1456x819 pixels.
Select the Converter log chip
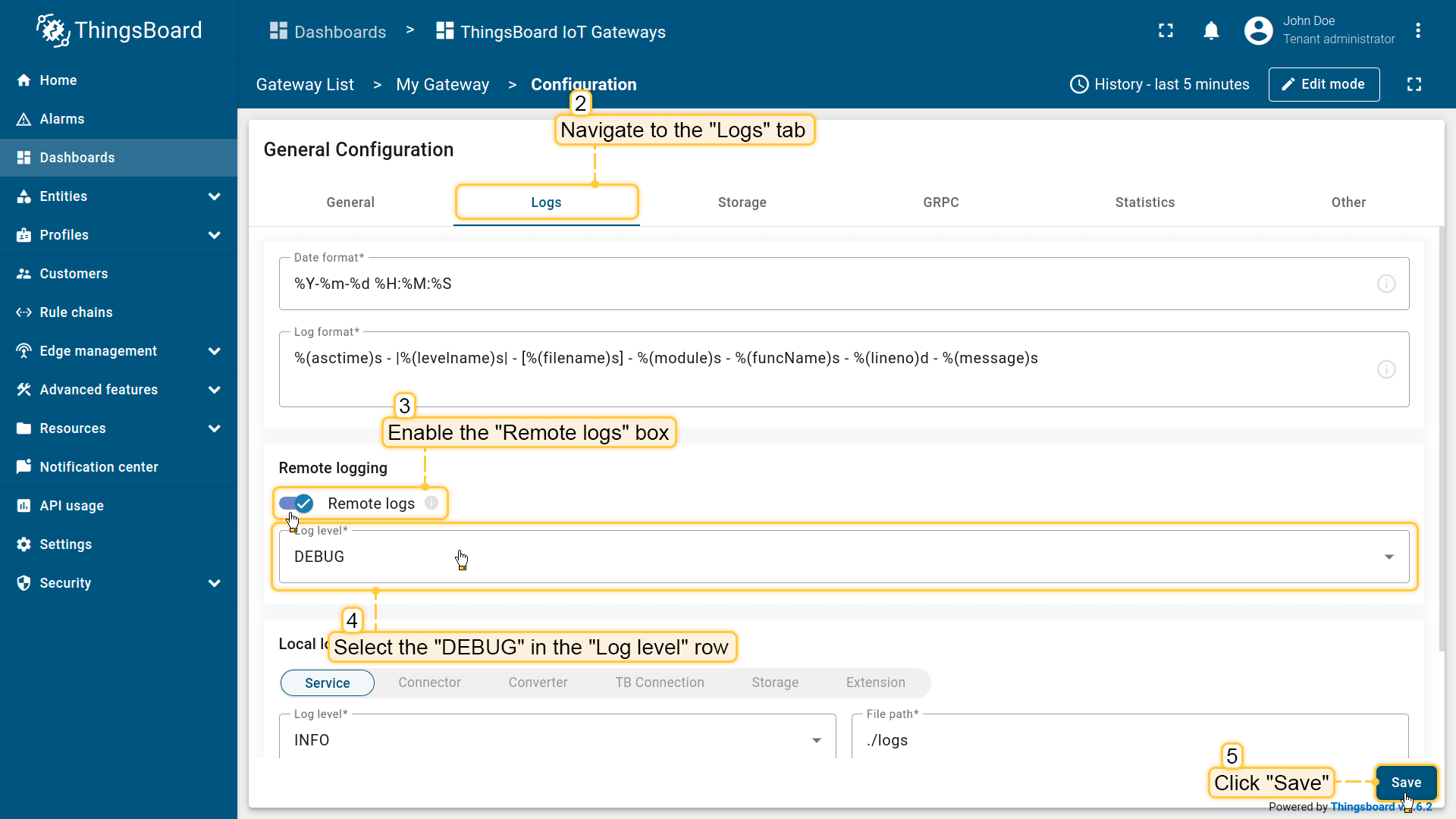(x=538, y=682)
